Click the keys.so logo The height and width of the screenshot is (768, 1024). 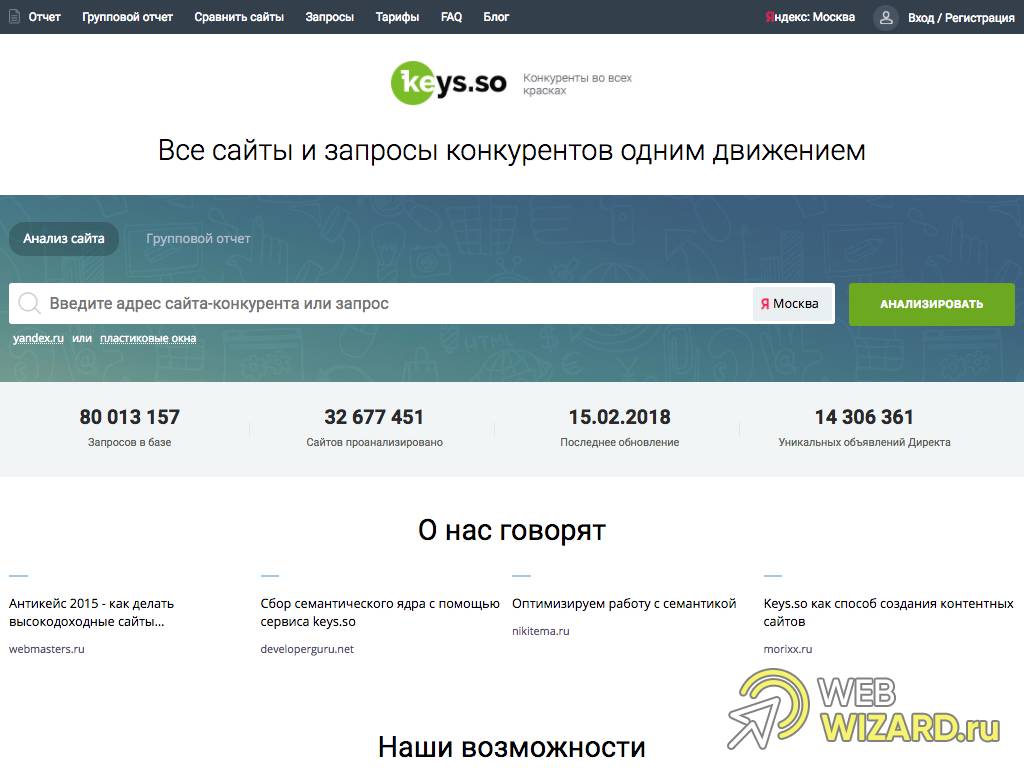pyautogui.click(x=449, y=82)
